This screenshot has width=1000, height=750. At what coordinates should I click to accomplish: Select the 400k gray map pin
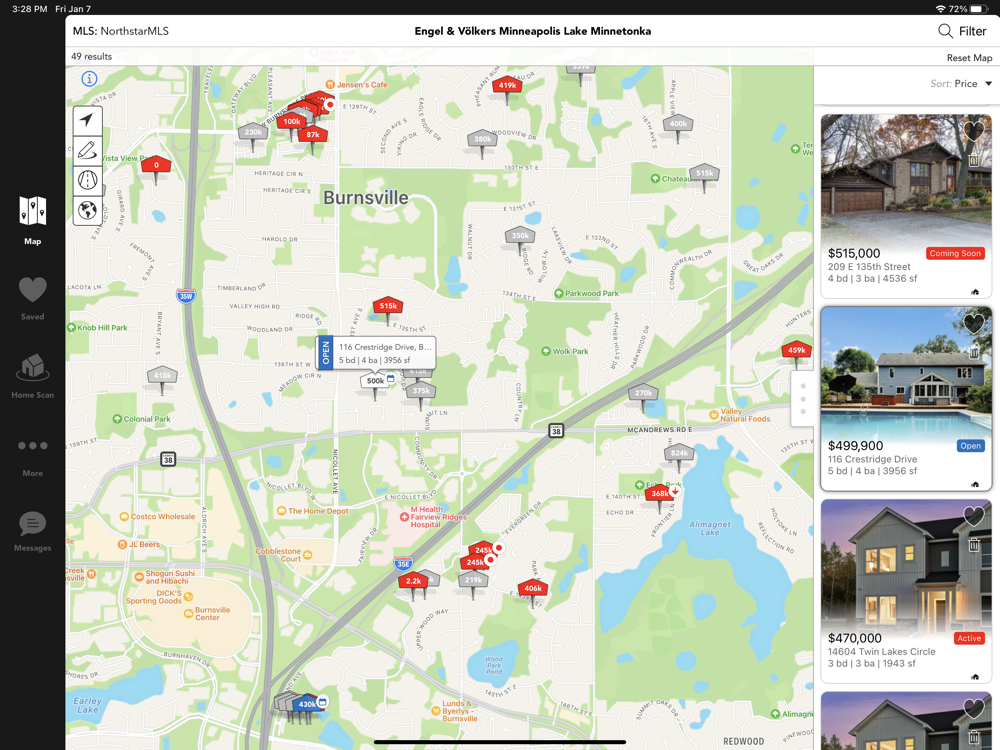point(678,124)
